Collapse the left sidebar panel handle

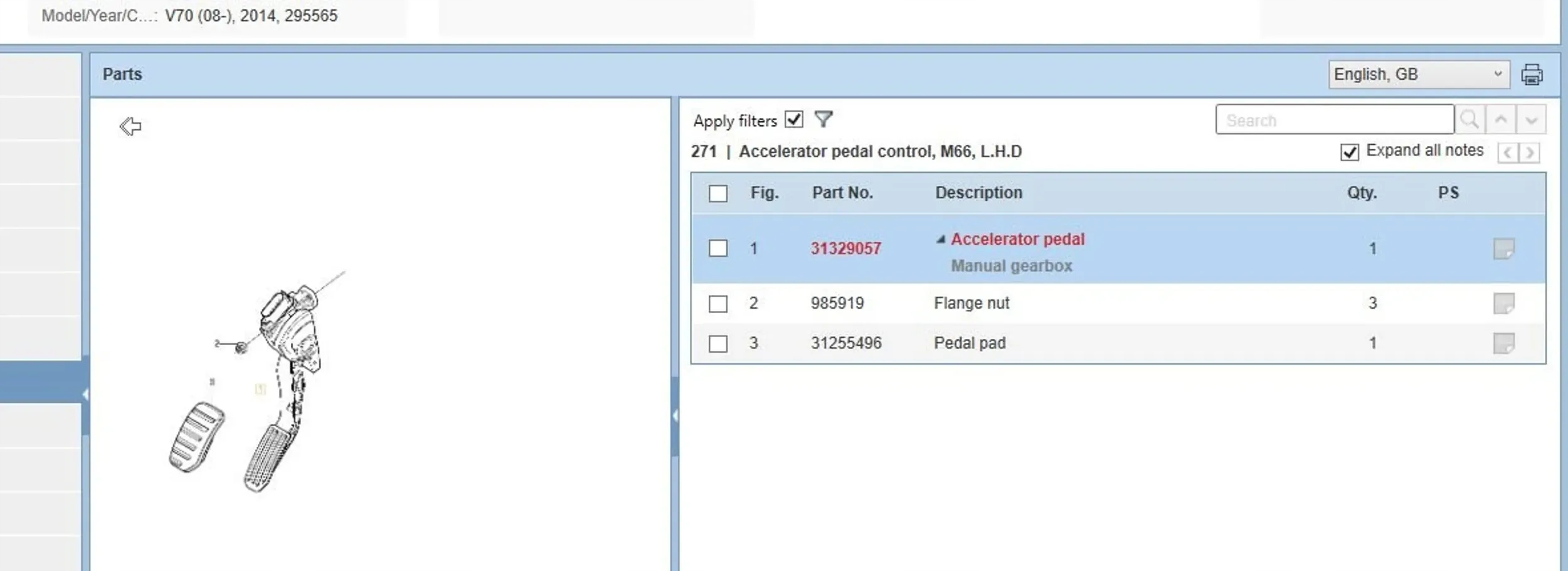(x=85, y=394)
